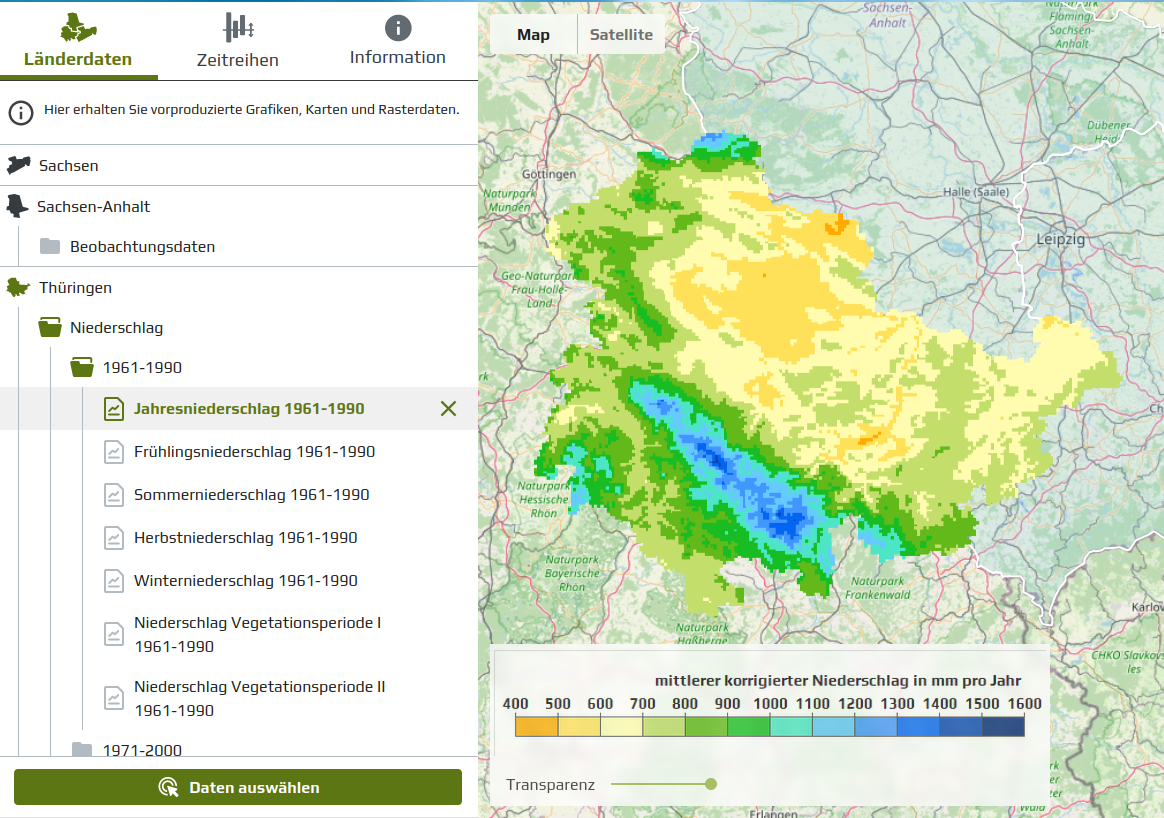The image size is (1164, 818).
Task: Click the Halle (Saale) map label
Action: click(x=975, y=192)
